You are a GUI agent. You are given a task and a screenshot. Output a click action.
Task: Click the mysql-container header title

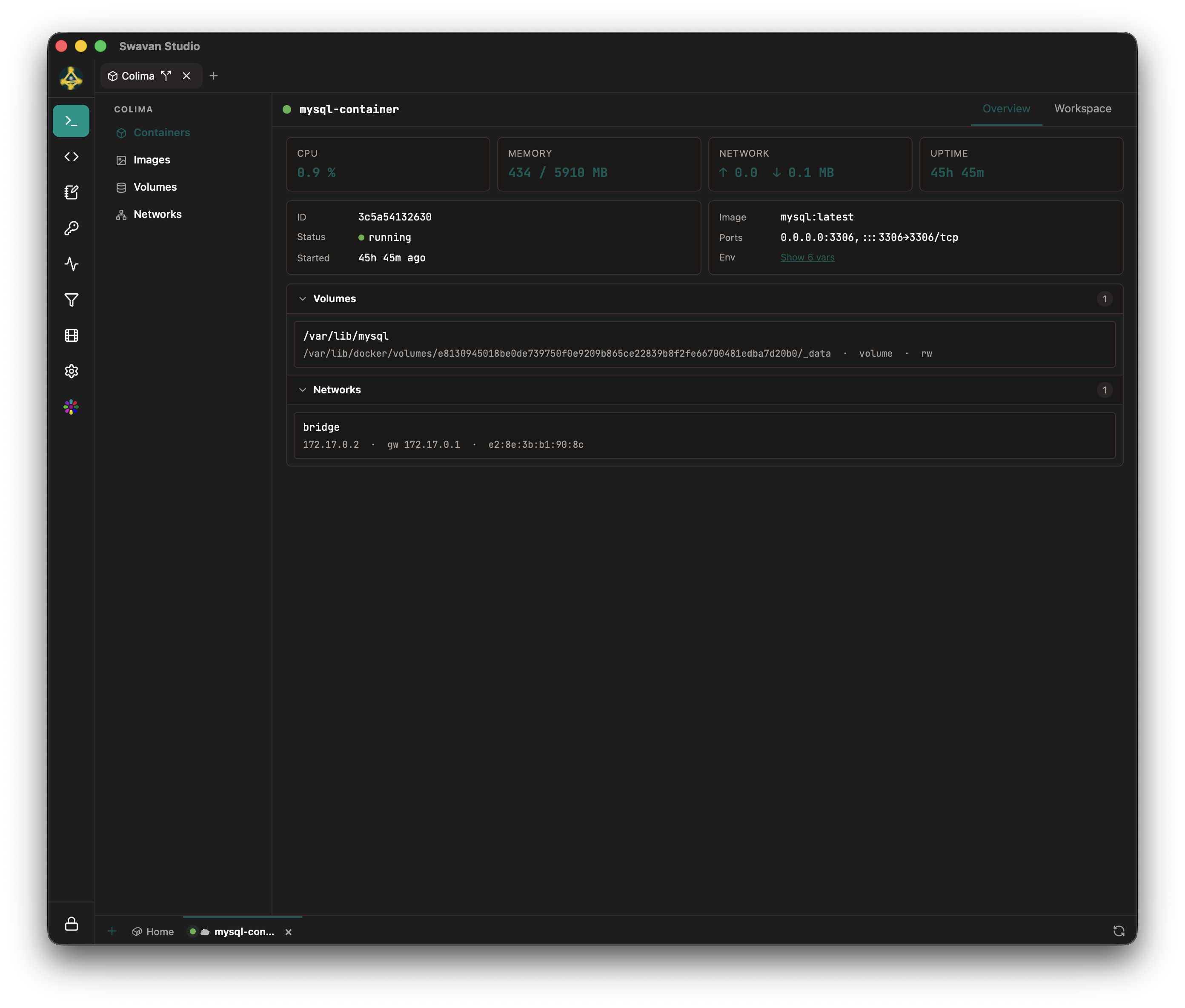pos(349,110)
